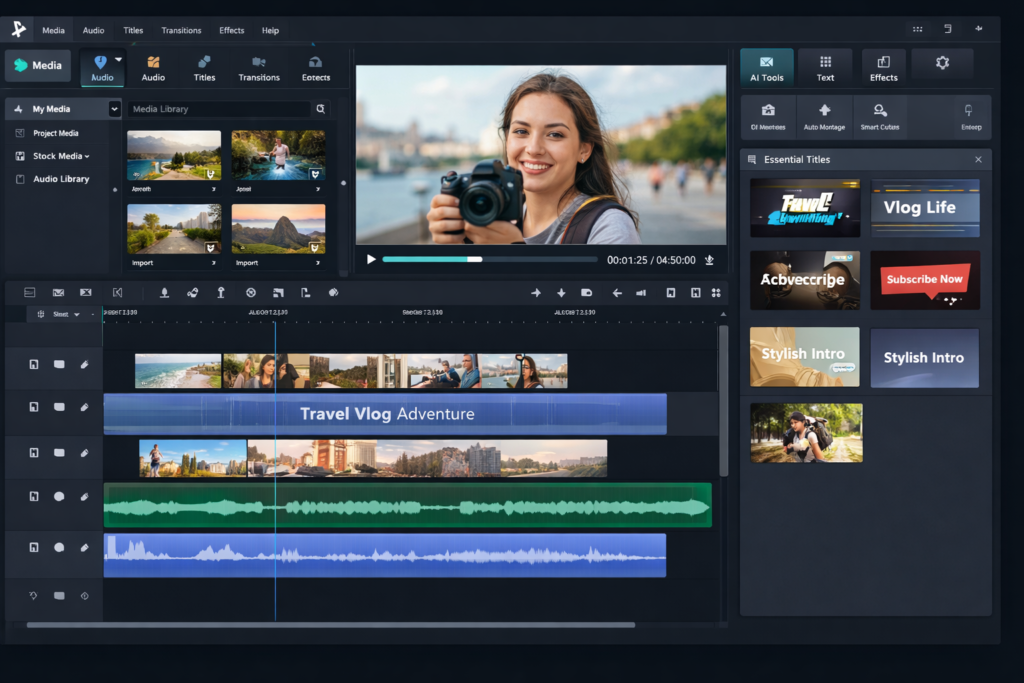
Task: Toggle mute on the green audio track
Action: 59,495
